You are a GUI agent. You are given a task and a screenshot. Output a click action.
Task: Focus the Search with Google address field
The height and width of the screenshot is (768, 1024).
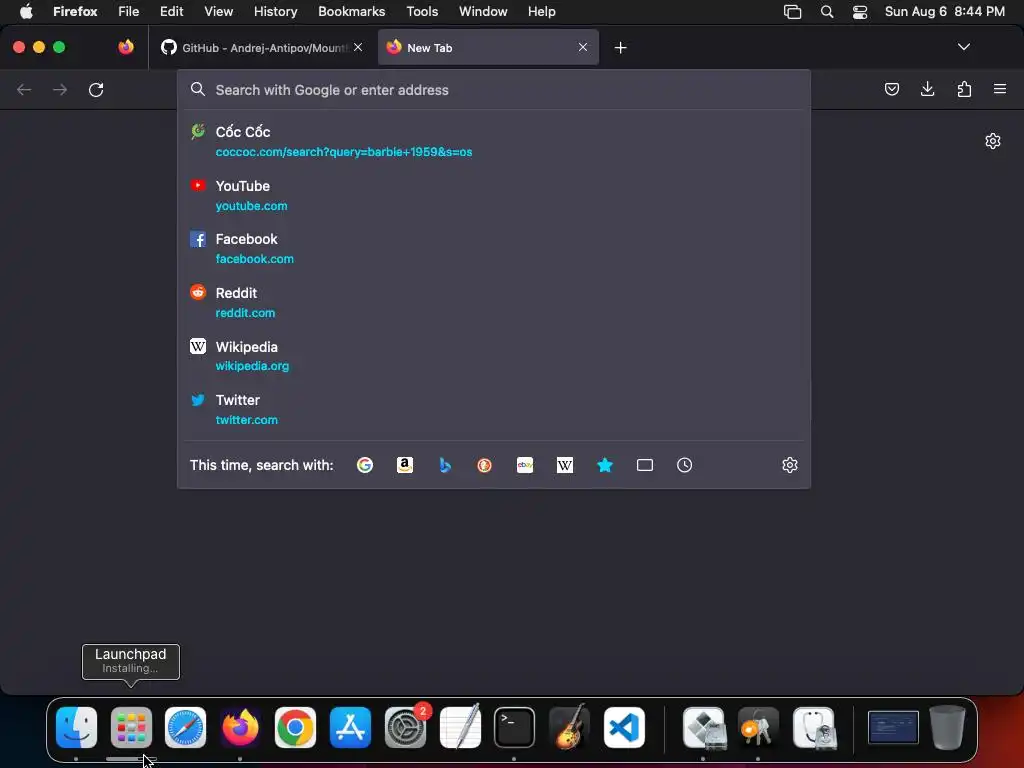click(494, 90)
